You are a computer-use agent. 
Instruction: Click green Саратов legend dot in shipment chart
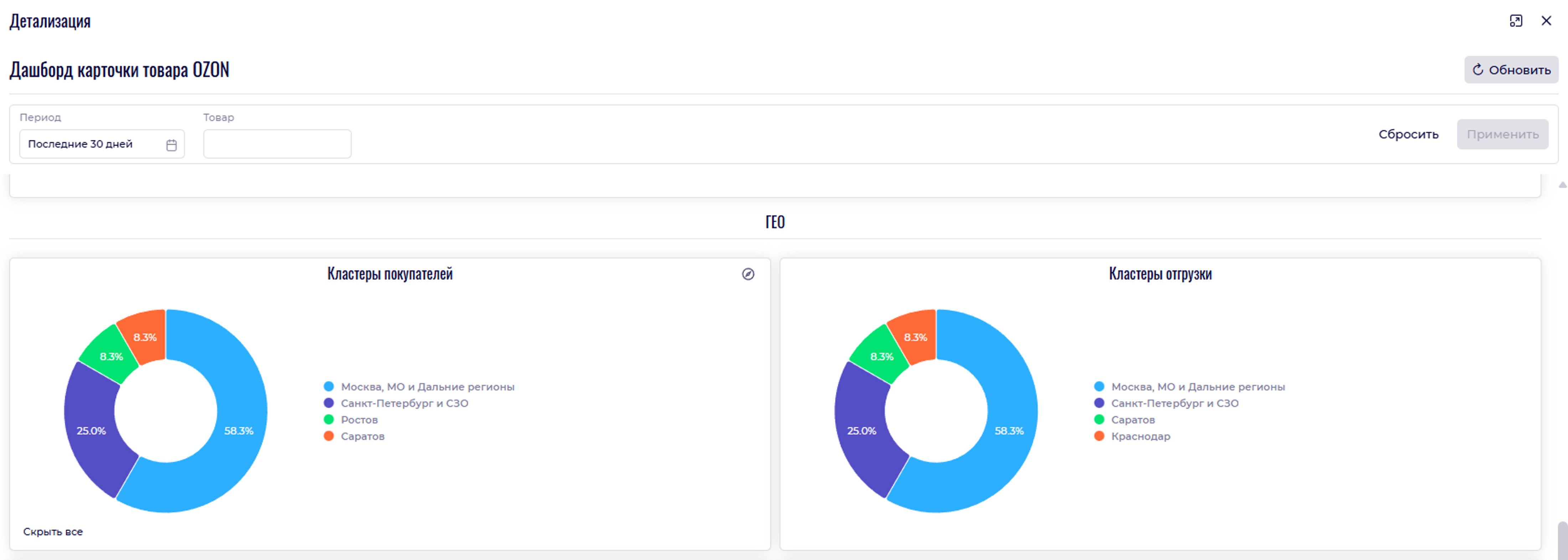click(1099, 420)
